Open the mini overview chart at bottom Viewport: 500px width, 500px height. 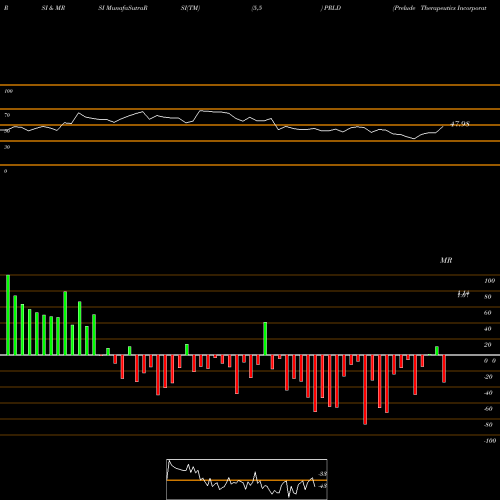[x=247, y=479]
